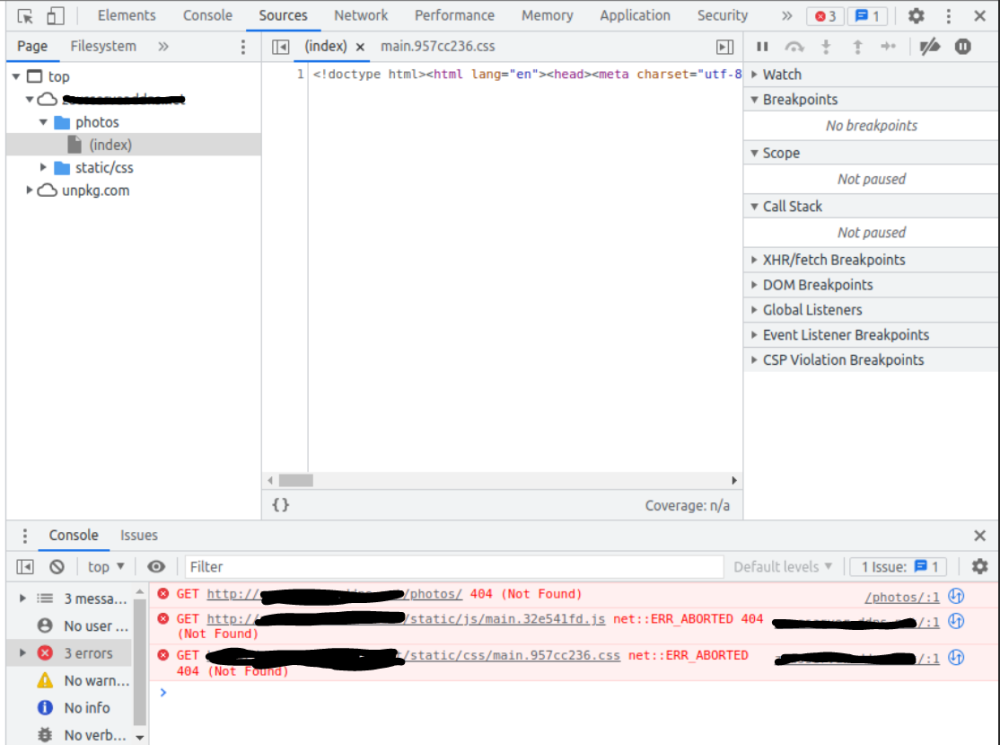This screenshot has height=745, width=1000.
Task: Open console settings gear icon
Action: pos(980,566)
